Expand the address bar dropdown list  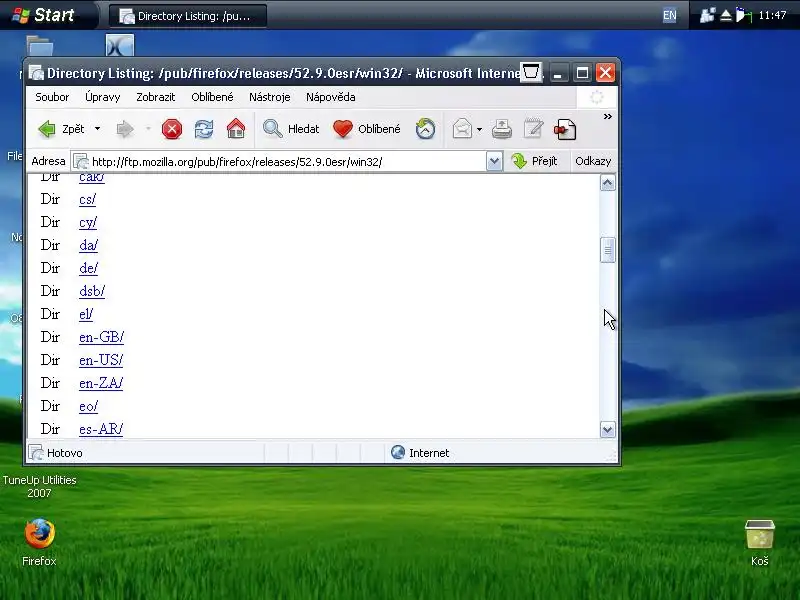(494, 162)
